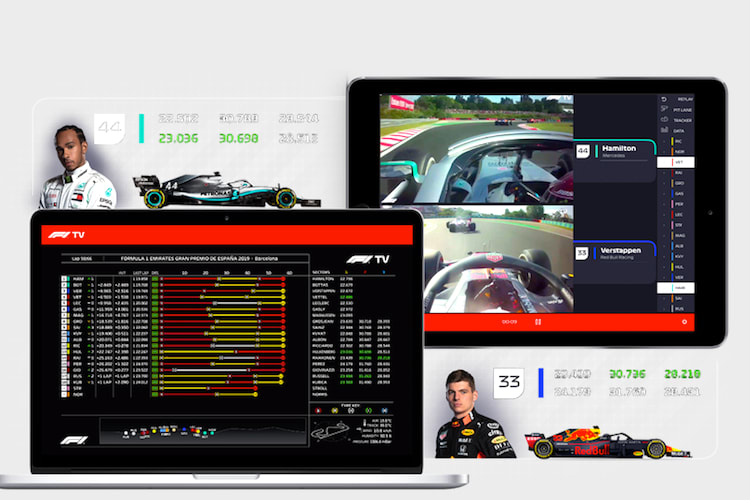Click the circuit track map on laptop

tap(330, 432)
